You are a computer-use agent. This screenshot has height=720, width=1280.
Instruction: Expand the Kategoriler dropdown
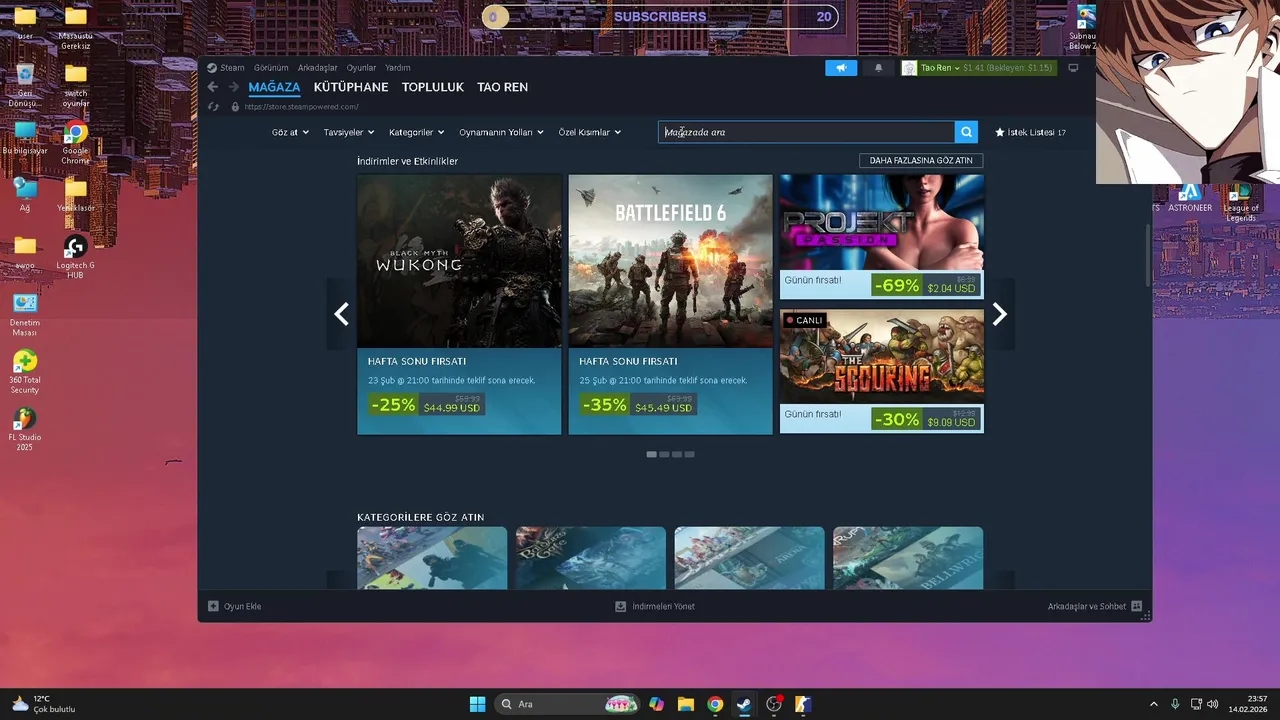(416, 132)
